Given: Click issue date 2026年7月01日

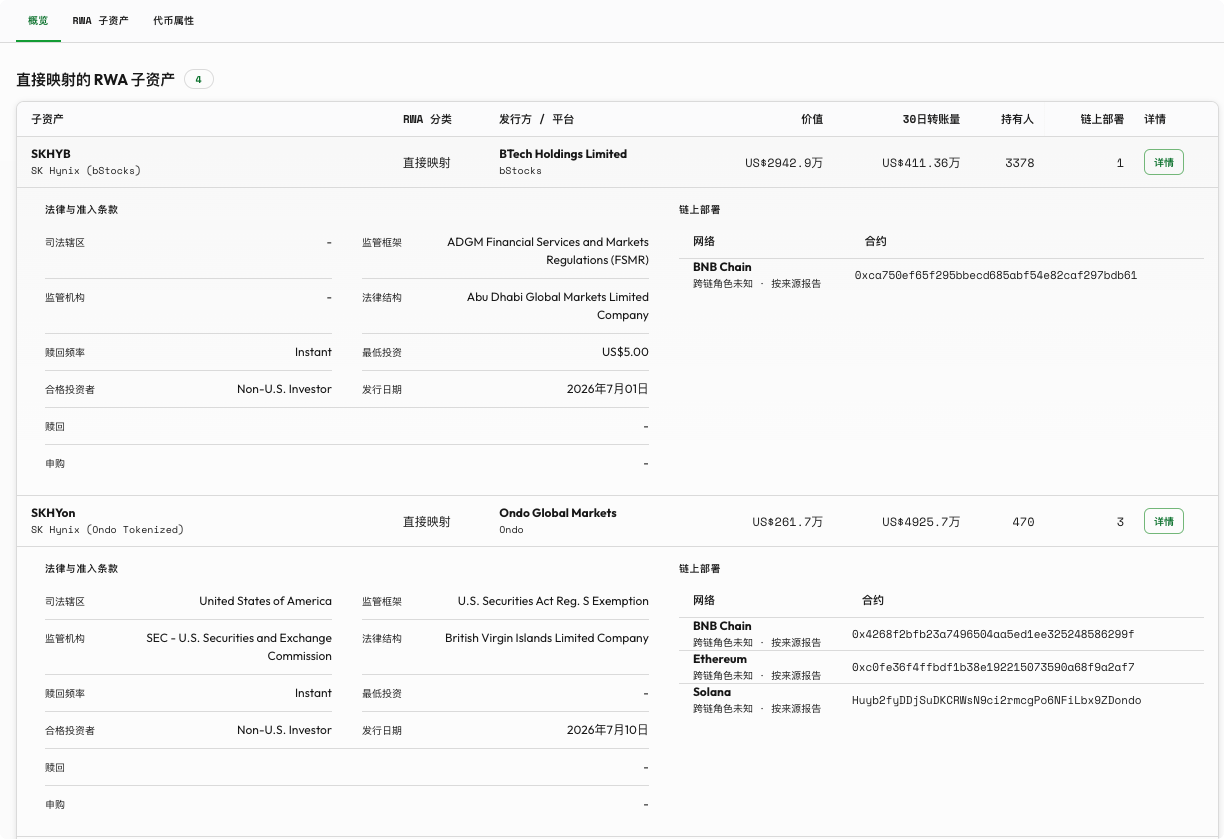Looking at the screenshot, I should tap(607, 389).
